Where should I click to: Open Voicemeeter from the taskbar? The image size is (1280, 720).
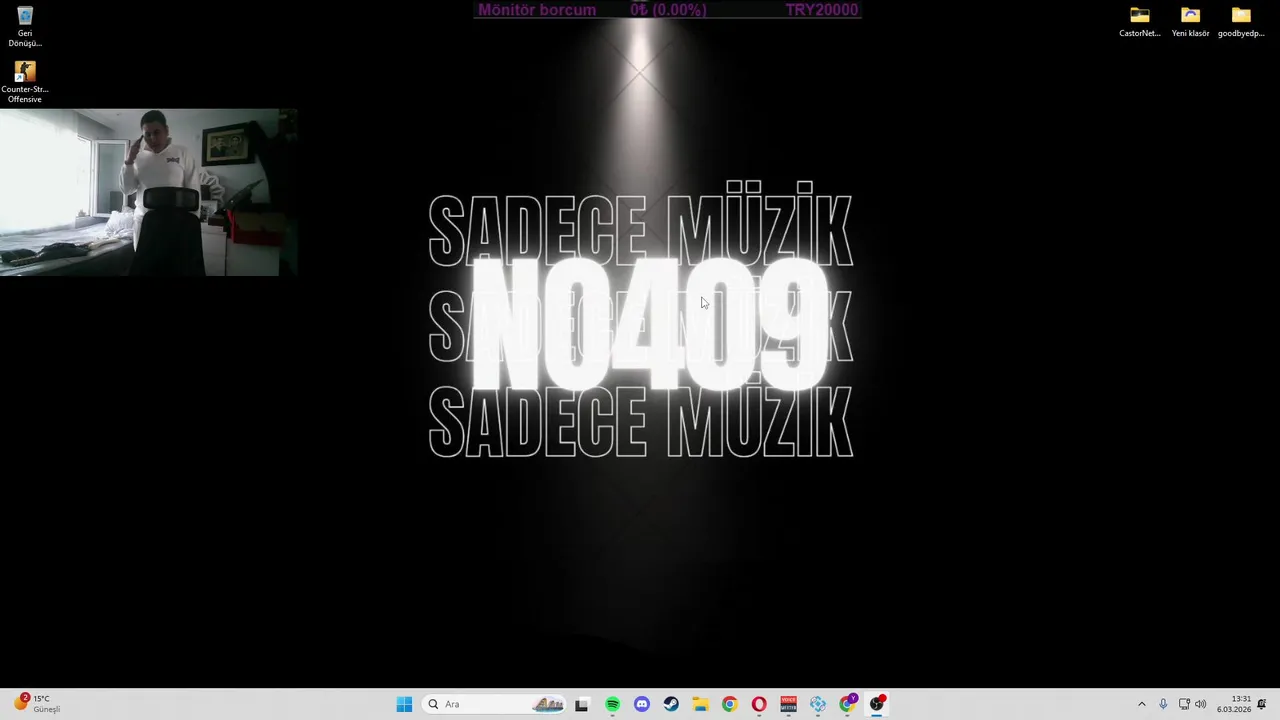pos(788,704)
